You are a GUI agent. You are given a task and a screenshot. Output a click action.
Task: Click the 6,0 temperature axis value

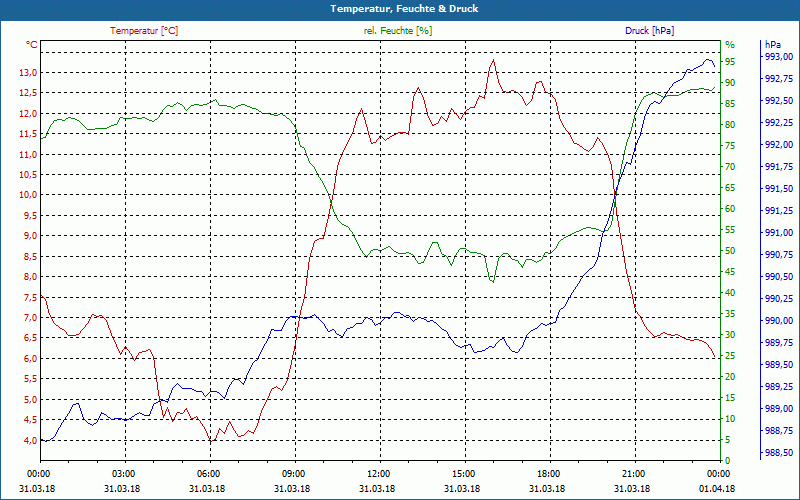click(30, 358)
